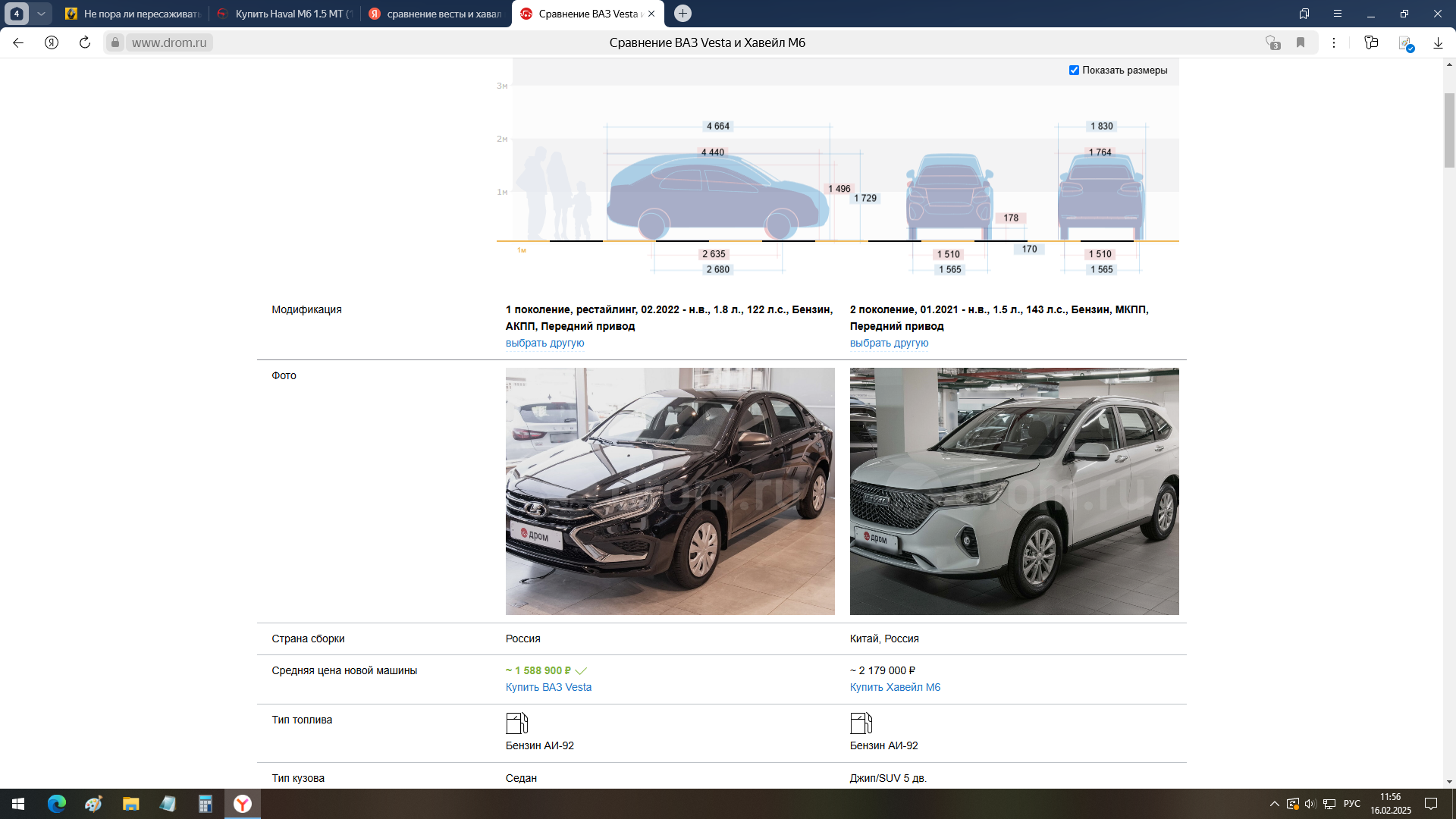Click the side-view car silhouette overlay
Image resolution: width=1456 pixels, height=819 pixels.
(x=717, y=196)
